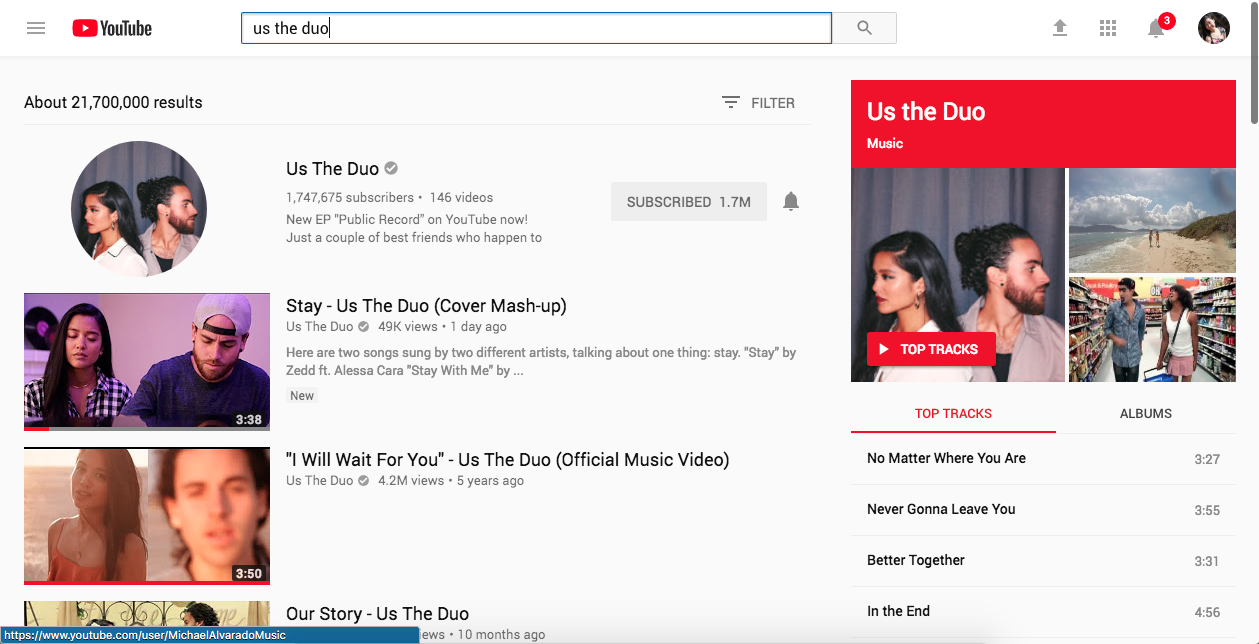Click the 3:27 duration of first track
Viewport: 1259px width, 644px height.
click(1207, 459)
